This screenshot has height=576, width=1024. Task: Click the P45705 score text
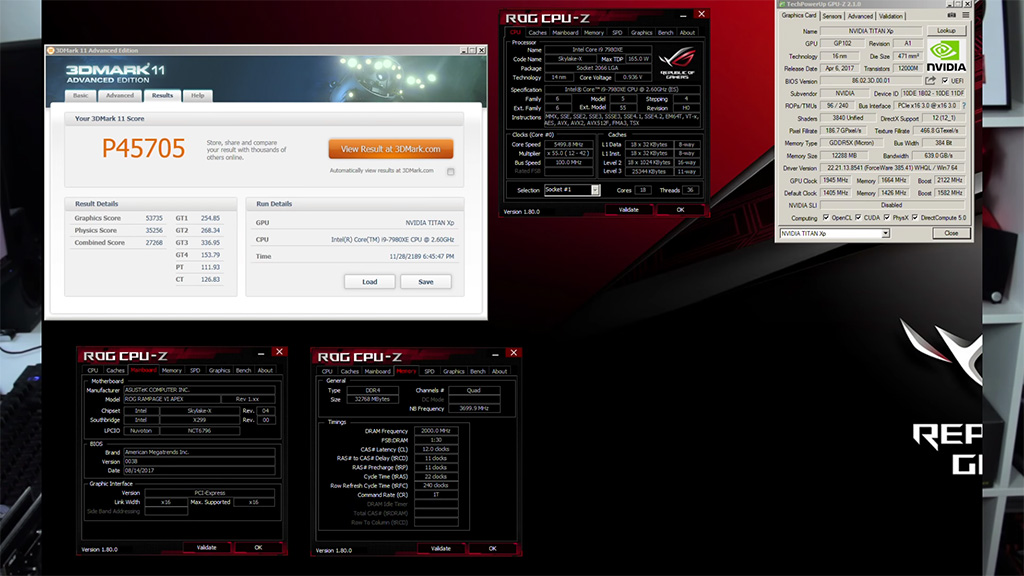(143, 148)
